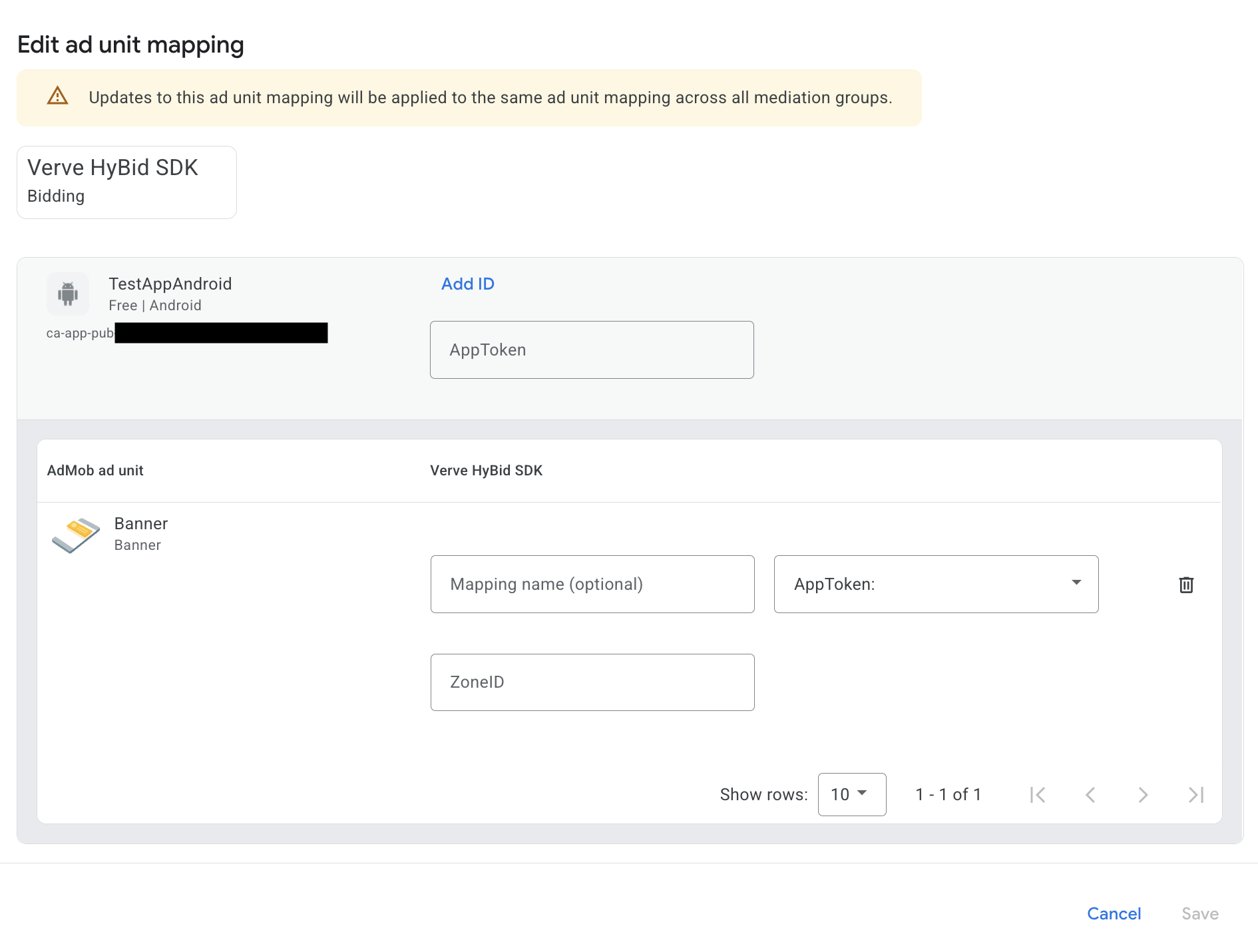
Task: Click the Edit ad unit mapping heading
Action: tap(130, 45)
